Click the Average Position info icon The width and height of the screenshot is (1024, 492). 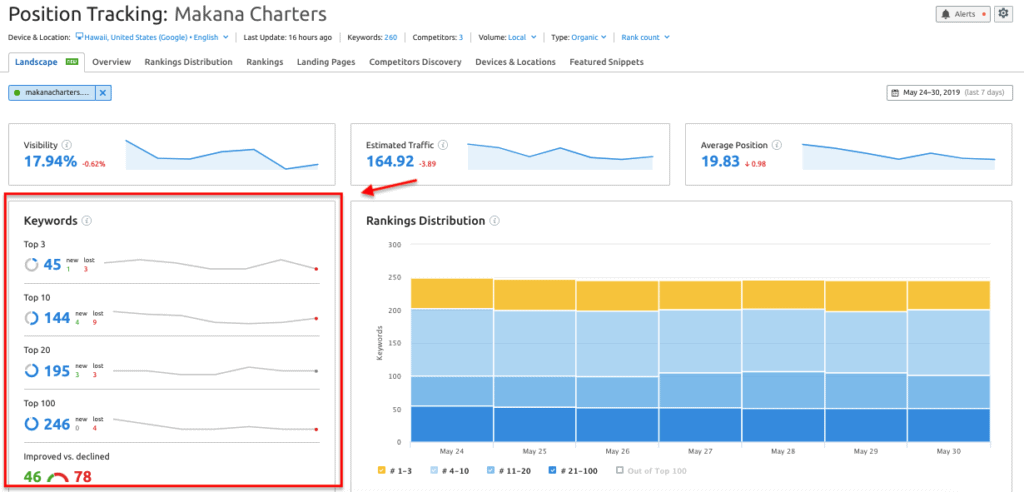click(773, 145)
